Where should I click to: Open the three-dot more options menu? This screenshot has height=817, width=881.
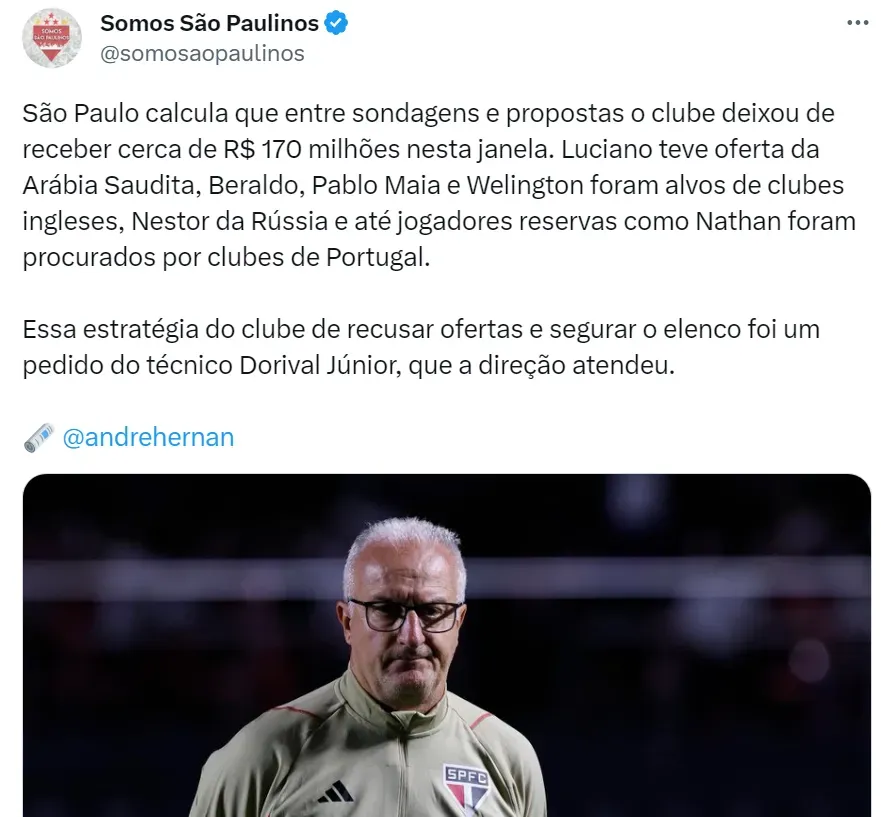click(x=857, y=23)
